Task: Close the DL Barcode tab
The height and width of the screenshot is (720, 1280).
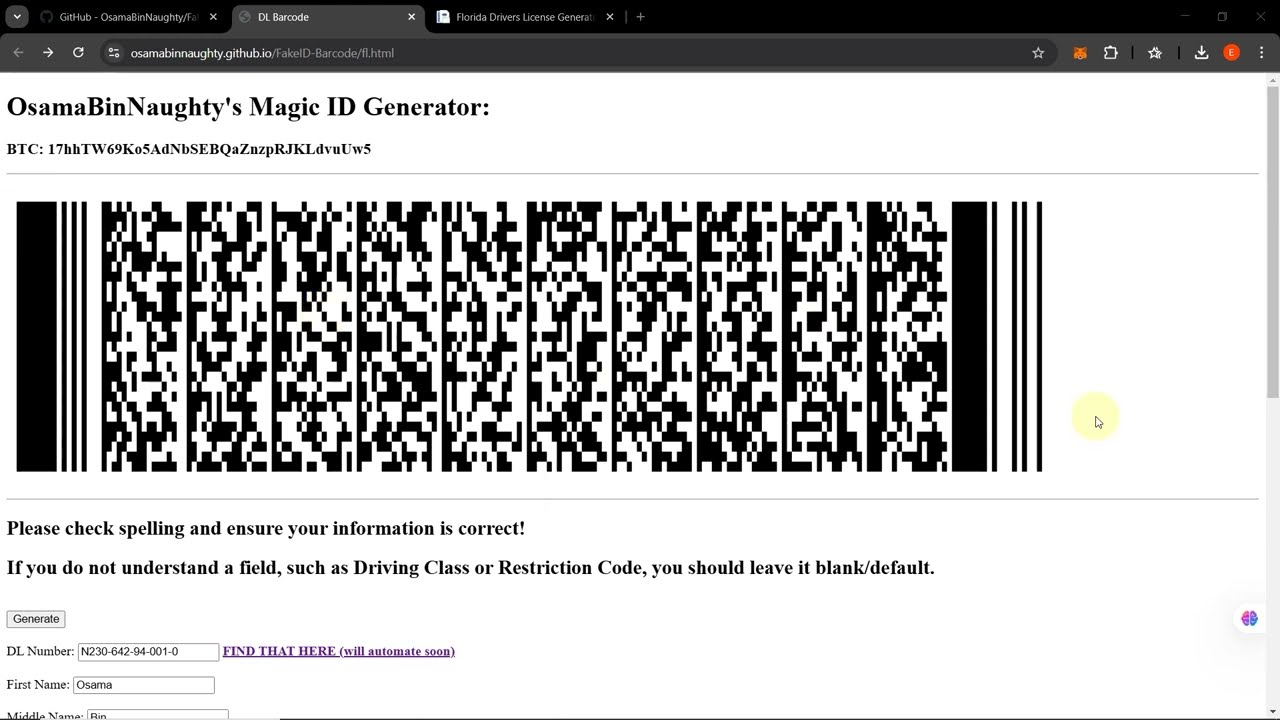Action: coord(411,17)
